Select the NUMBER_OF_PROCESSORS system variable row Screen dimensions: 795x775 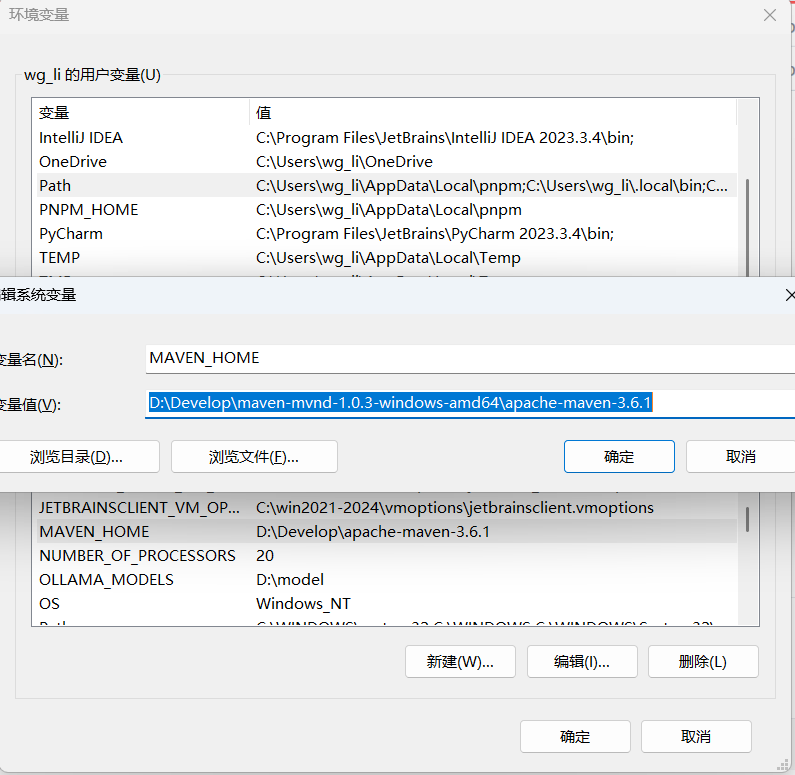[385, 555]
